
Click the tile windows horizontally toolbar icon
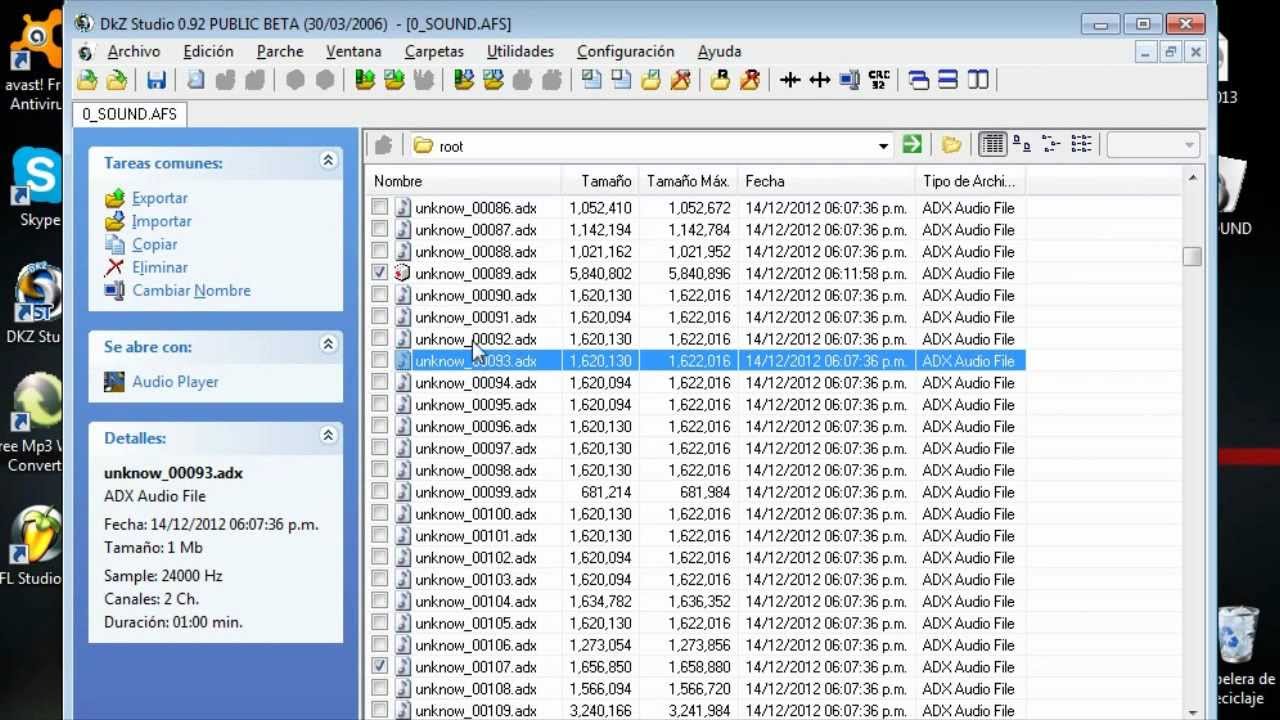click(948, 80)
